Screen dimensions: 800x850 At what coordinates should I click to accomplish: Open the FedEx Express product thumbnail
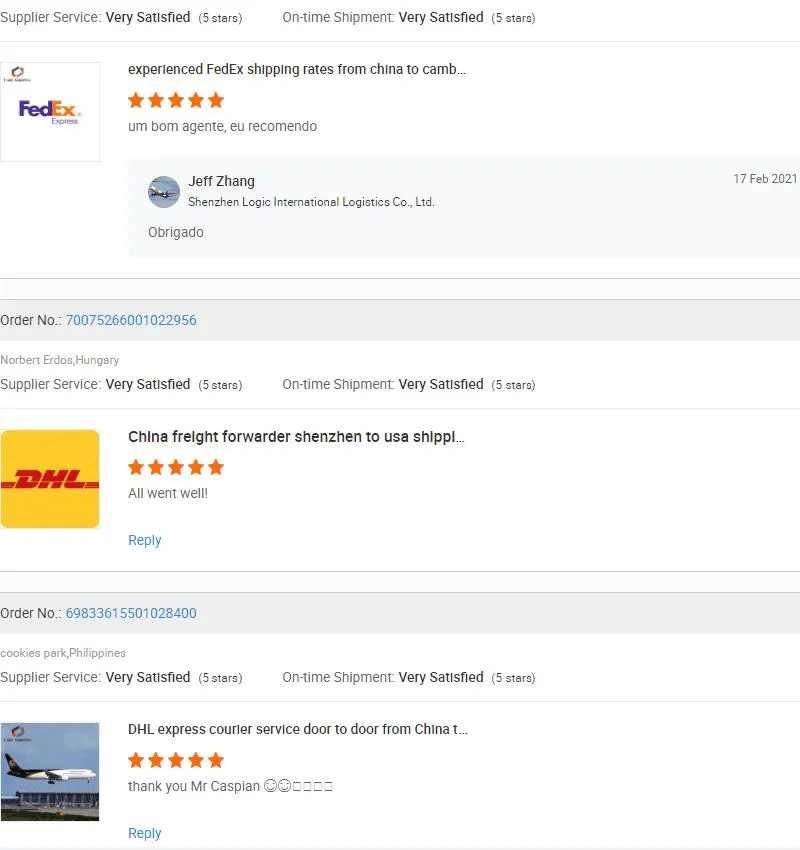pos(50,111)
